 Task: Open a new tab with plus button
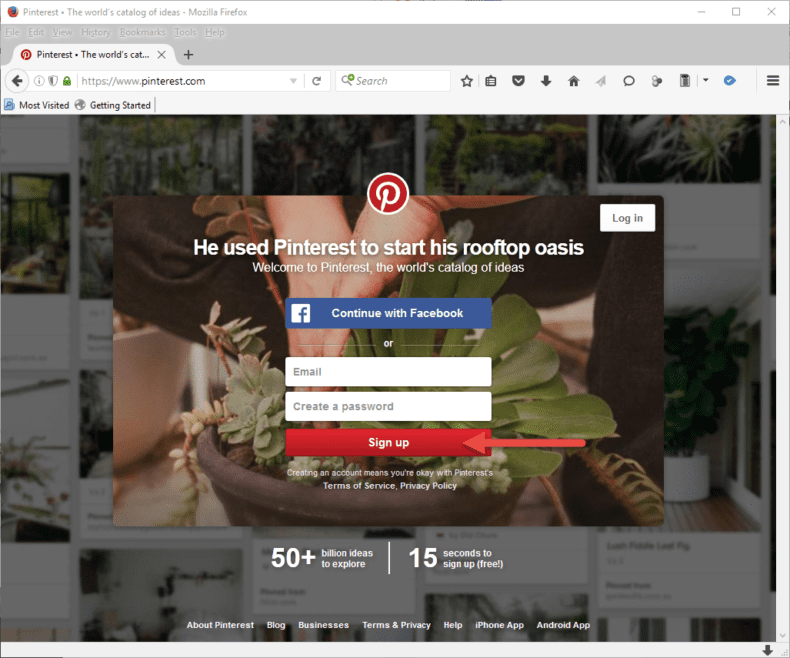[188, 55]
